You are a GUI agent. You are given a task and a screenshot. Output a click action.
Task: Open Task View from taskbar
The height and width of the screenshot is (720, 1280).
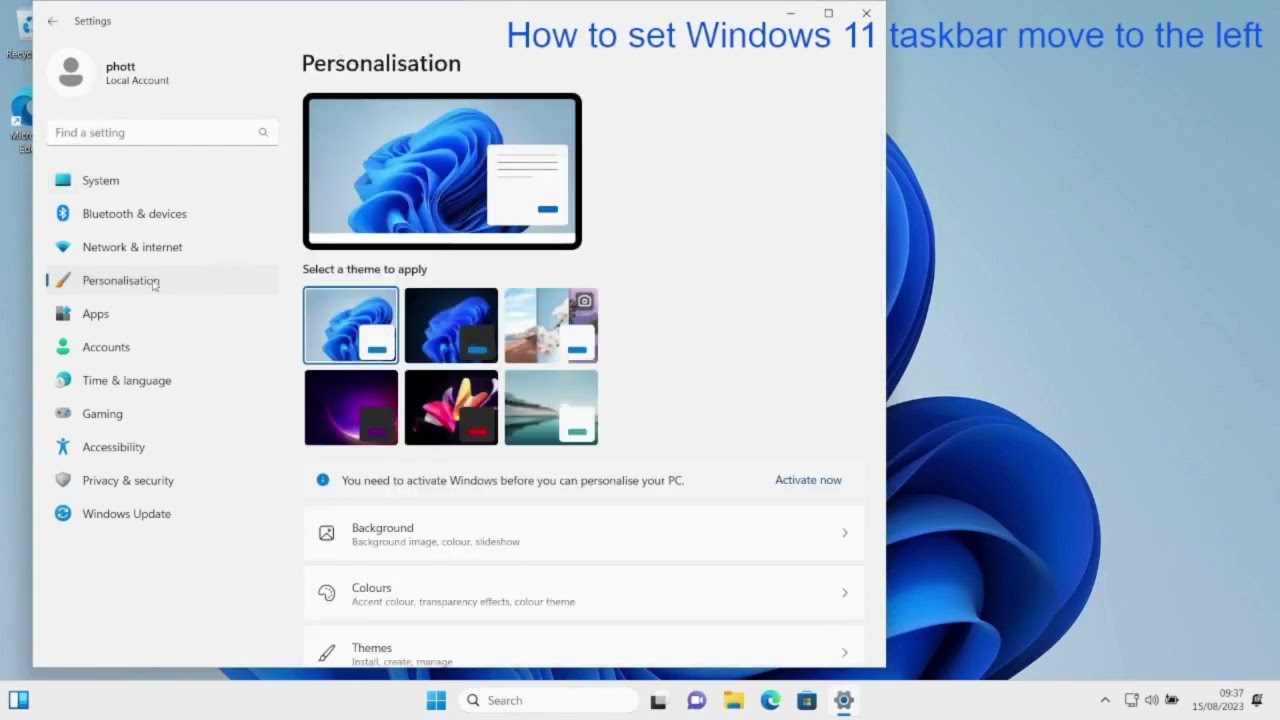[x=658, y=701]
